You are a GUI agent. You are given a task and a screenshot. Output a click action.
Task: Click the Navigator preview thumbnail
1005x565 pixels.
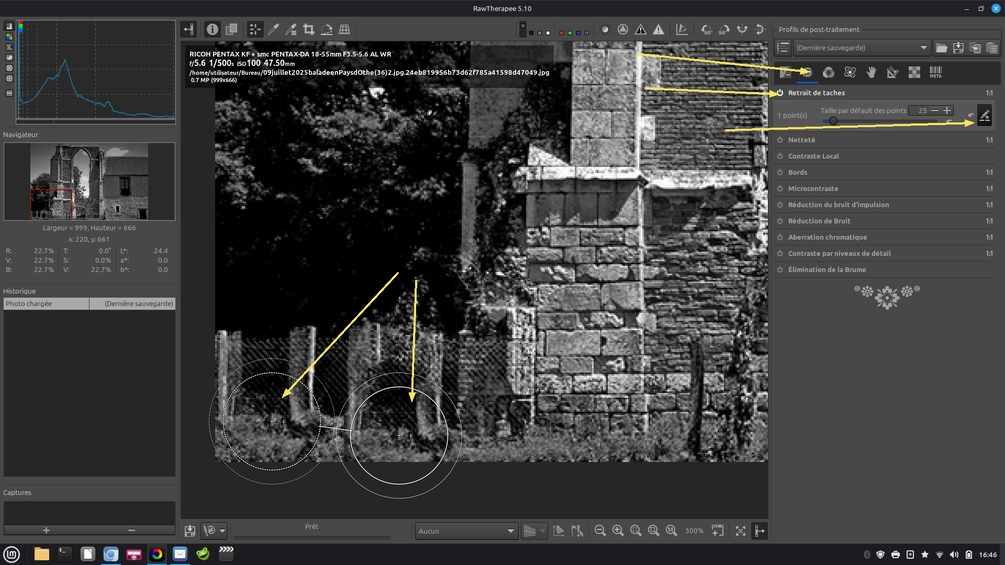coord(89,181)
